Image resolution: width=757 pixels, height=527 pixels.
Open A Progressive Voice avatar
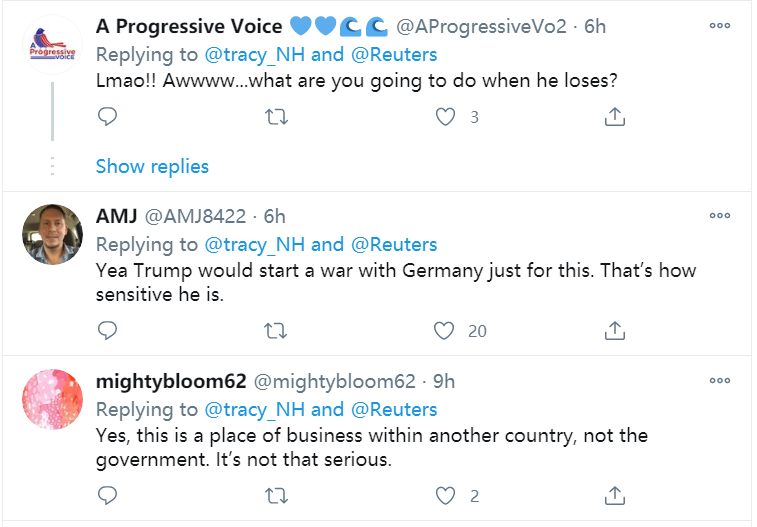[x=52, y=44]
